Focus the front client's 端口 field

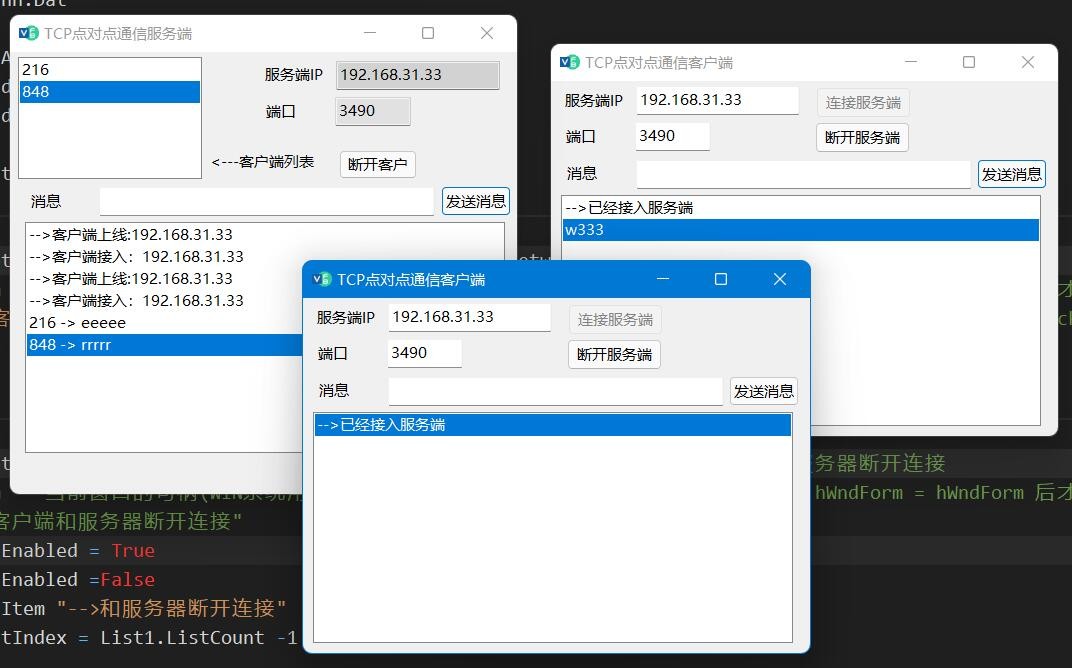(424, 353)
